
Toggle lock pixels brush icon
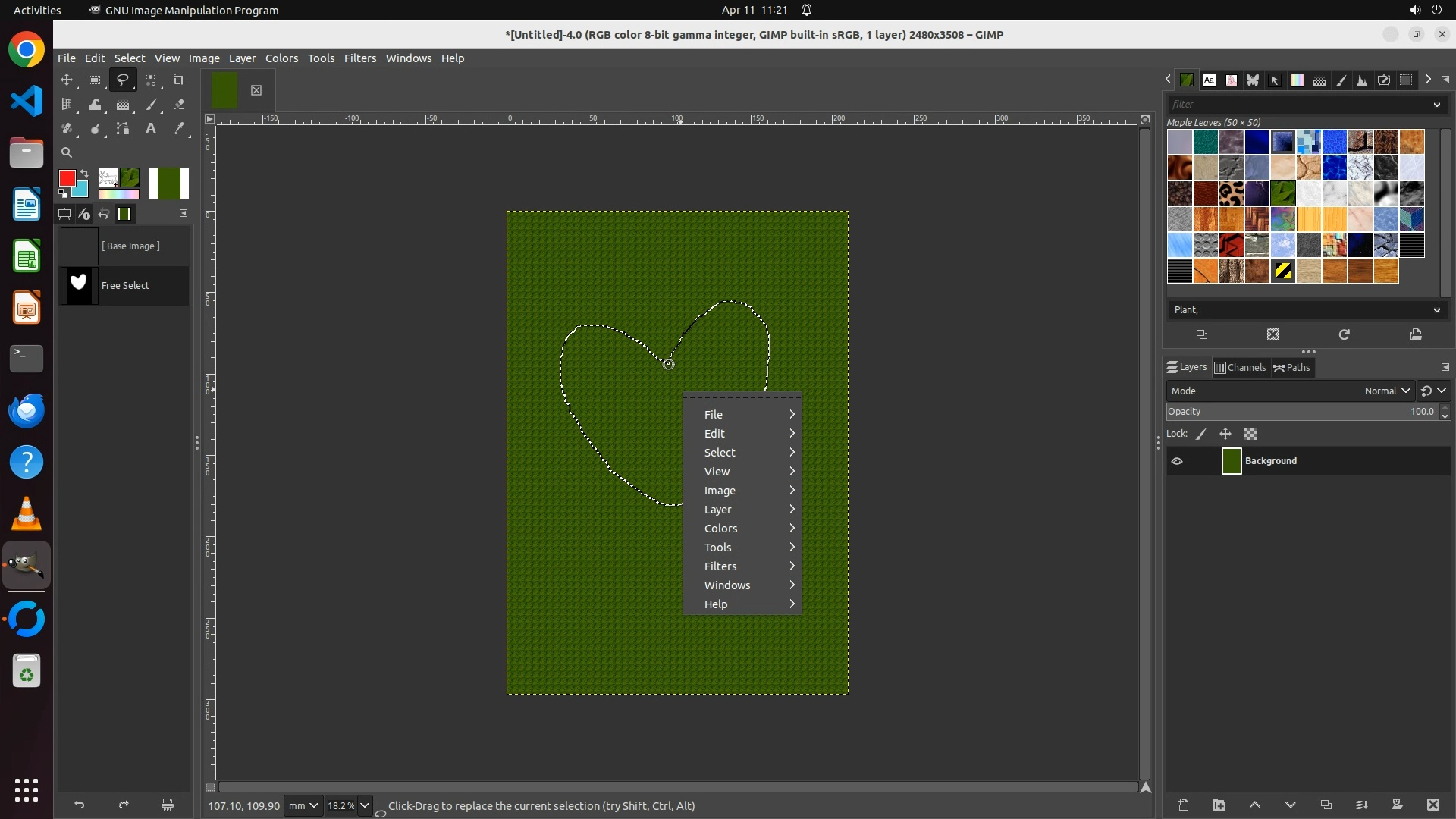[x=1201, y=435]
